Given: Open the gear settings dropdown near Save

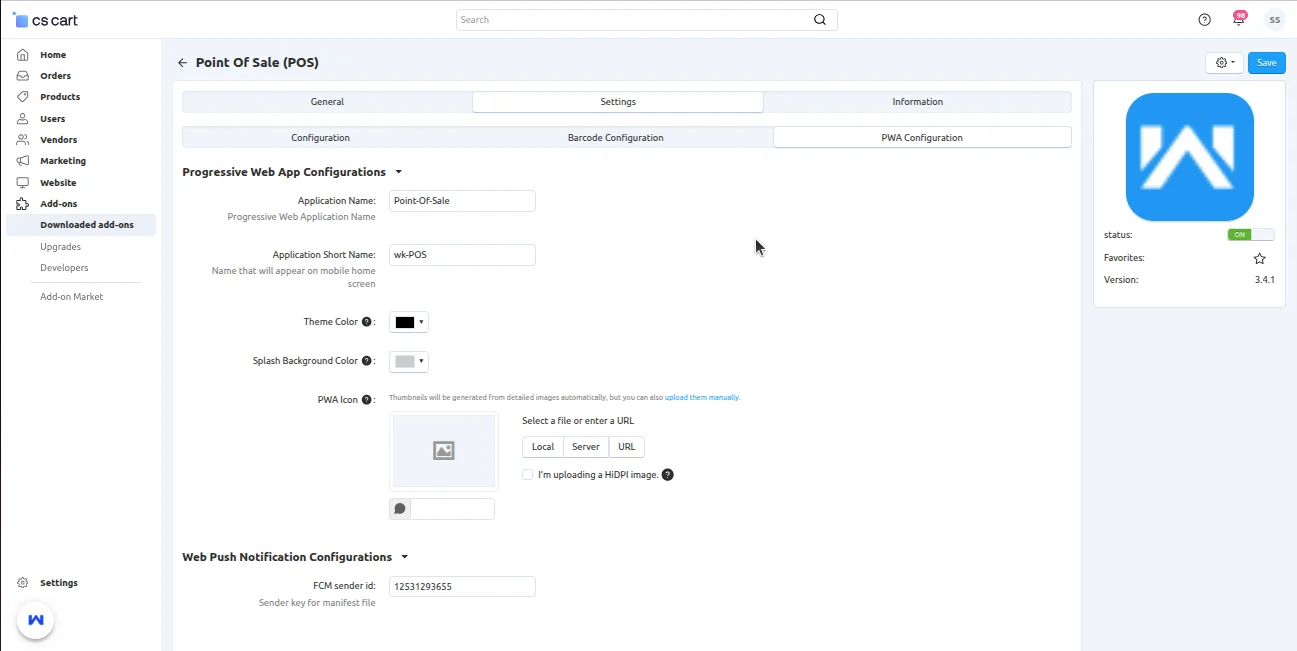Looking at the screenshot, I should pos(1224,63).
